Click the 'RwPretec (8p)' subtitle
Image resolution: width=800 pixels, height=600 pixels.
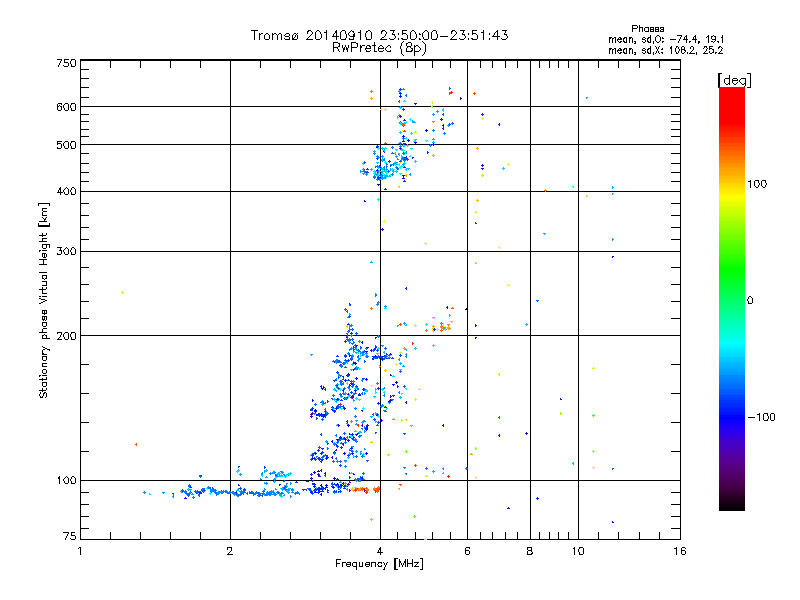pos(380,48)
